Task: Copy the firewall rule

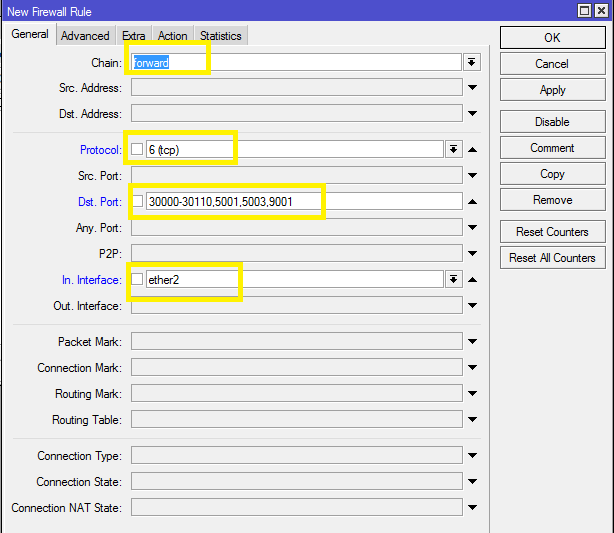Action: (553, 174)
